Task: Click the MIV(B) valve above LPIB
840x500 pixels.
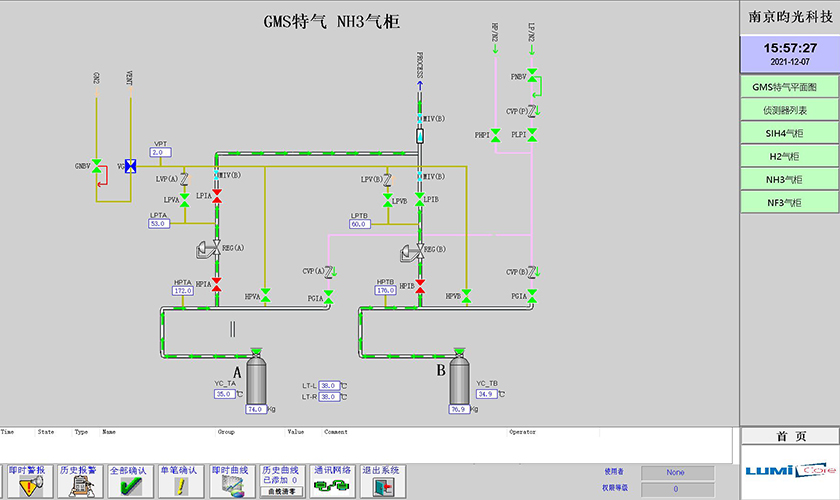Action: tap(420, 176)
